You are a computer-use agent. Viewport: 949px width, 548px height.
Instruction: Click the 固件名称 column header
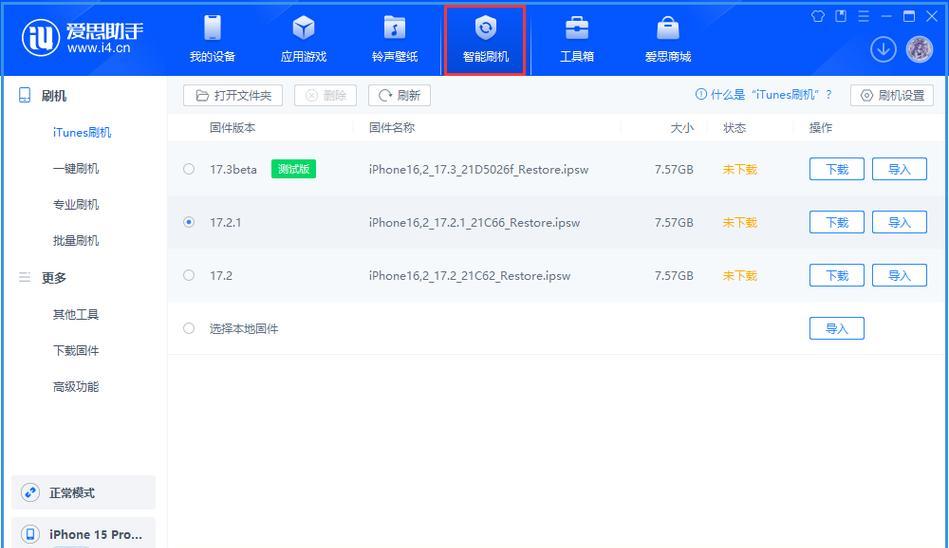(392, 127)
